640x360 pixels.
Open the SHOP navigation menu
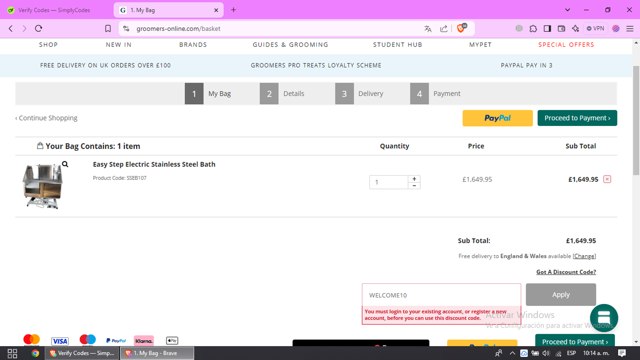pyautogui.click(x=48, y=44)
